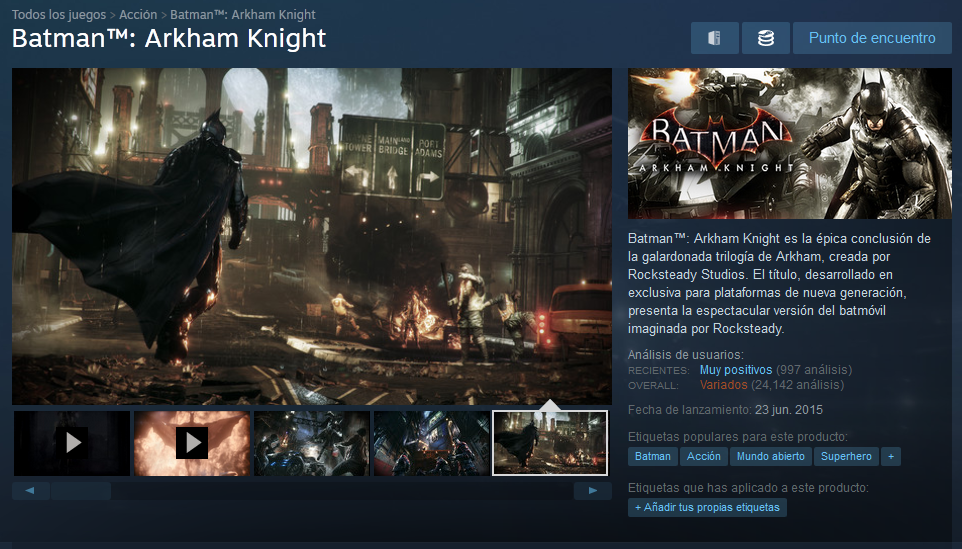
Task: Select the Batmobile street screenshot thumbnail
Action: [x=312, y=443]
